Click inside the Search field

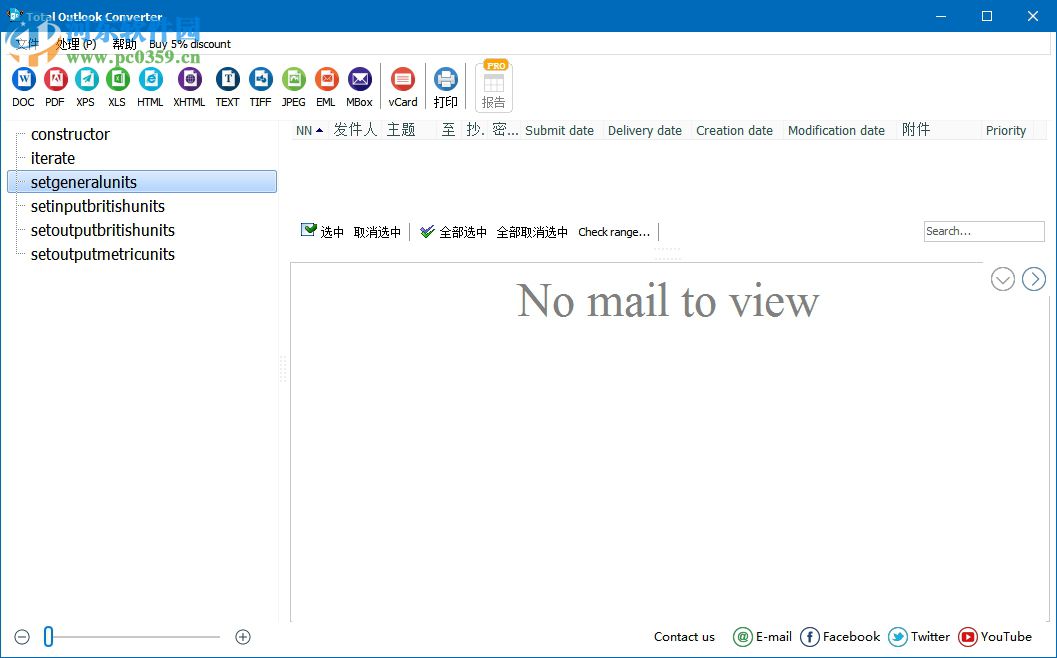click(x=983, y=231)
